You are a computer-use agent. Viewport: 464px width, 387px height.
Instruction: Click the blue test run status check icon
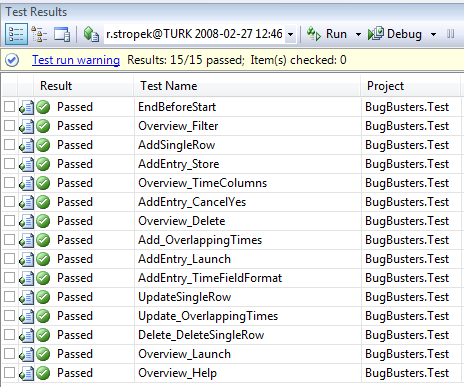pos(12,60)
